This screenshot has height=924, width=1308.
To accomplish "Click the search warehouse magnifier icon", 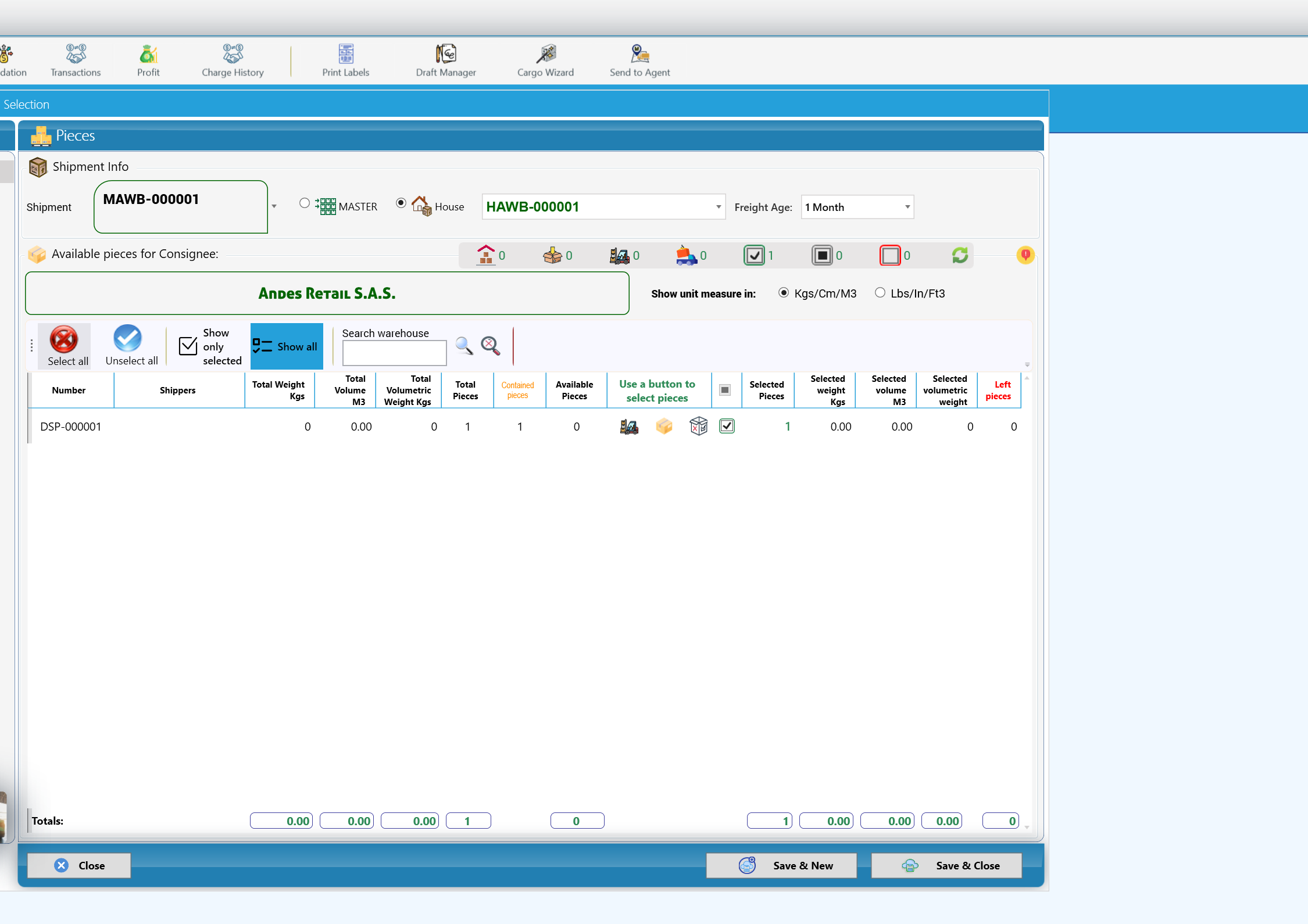I will coord(464,346).
